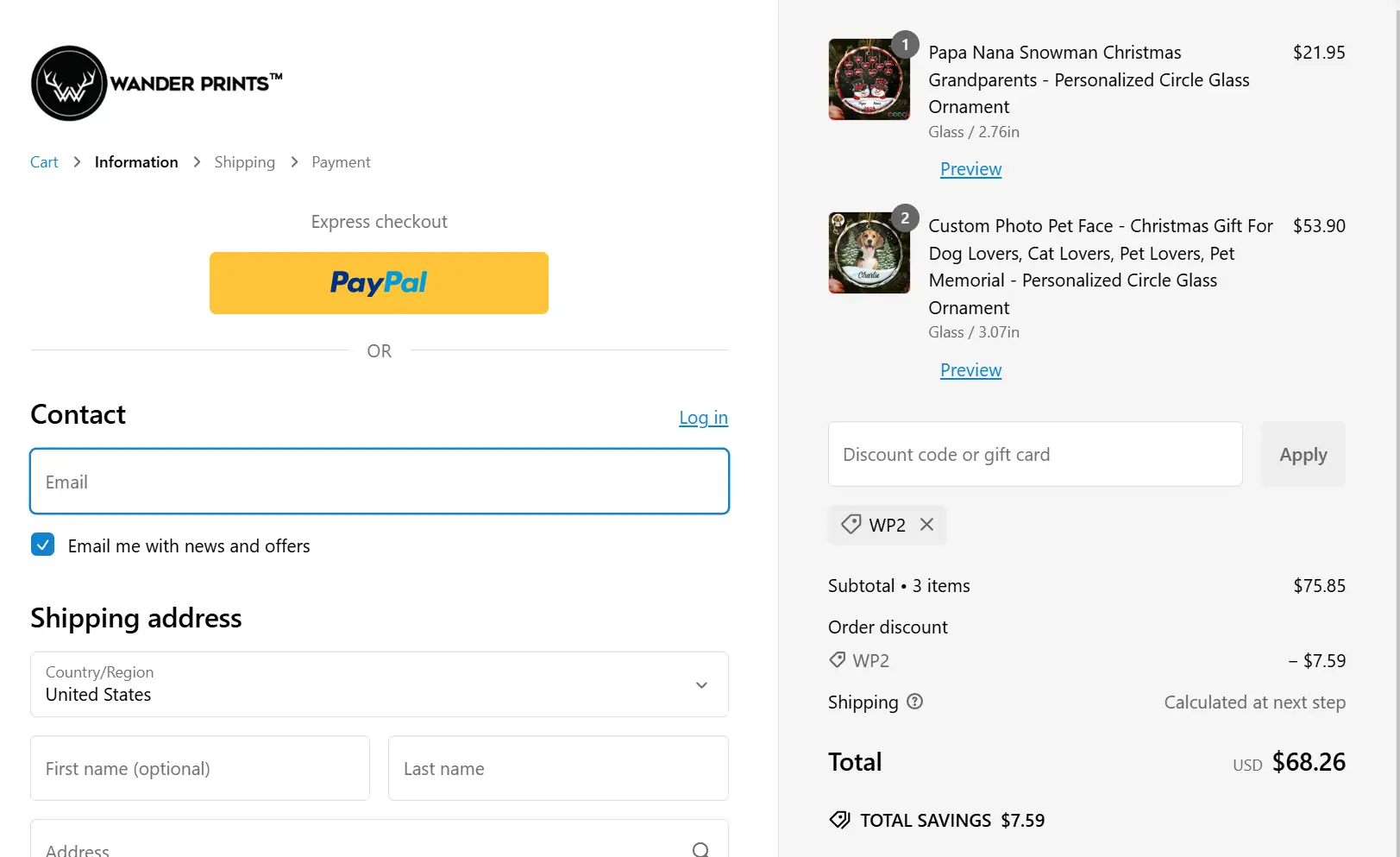Remove the WP2 discount tag

(926, 524)
